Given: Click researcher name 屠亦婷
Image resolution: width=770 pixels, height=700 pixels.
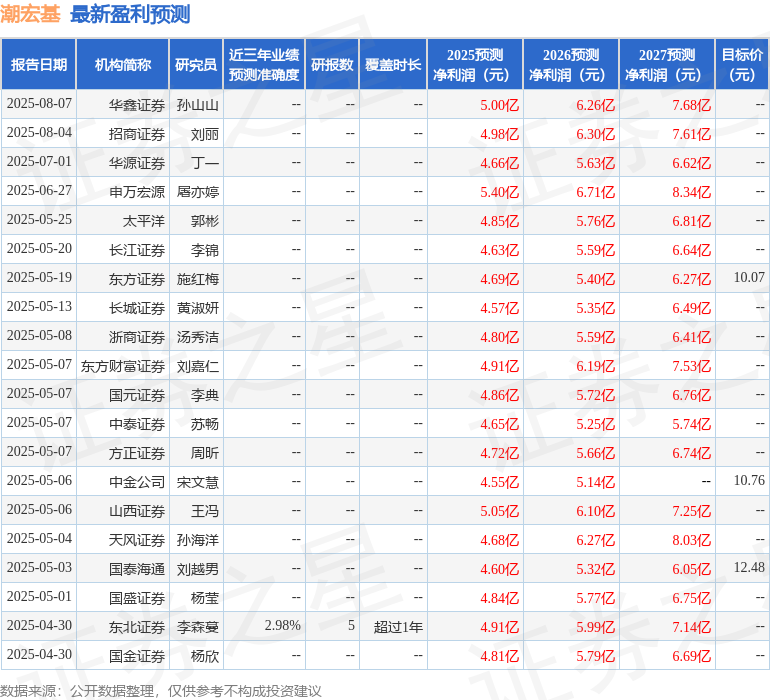Looking at the screenshot, I should [x=197, y=192].
